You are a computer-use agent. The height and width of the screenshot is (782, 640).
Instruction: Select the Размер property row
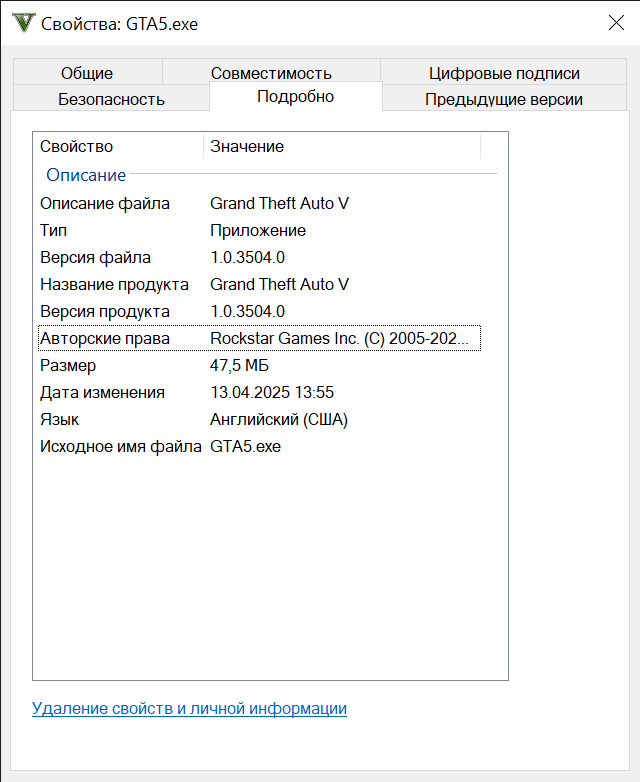(68, 365)
